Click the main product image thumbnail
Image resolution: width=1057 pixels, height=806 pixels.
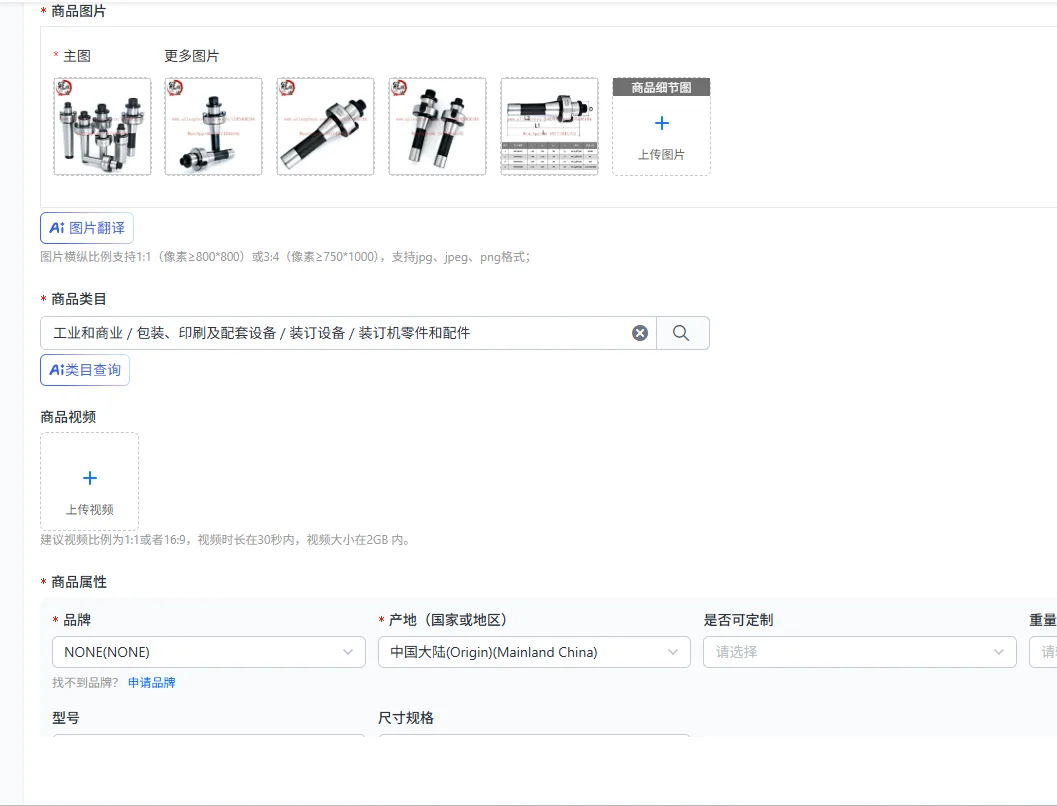pos(102,126)
